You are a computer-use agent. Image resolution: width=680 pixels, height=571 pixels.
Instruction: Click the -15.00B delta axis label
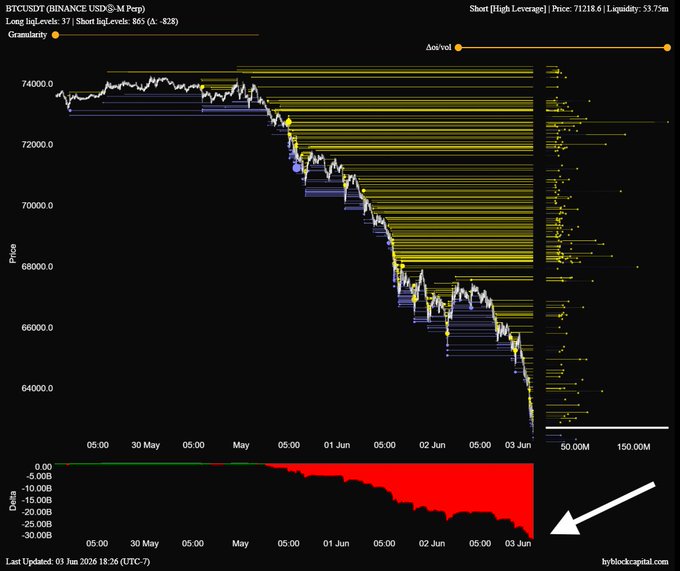(37, 500)
